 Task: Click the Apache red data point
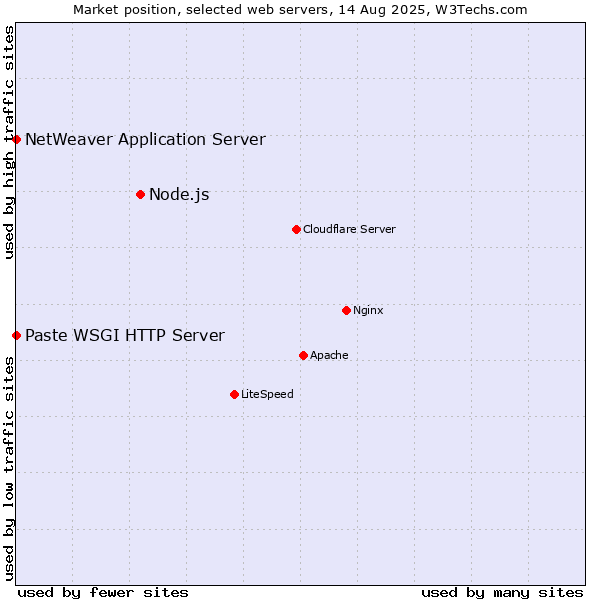[303, 355]
